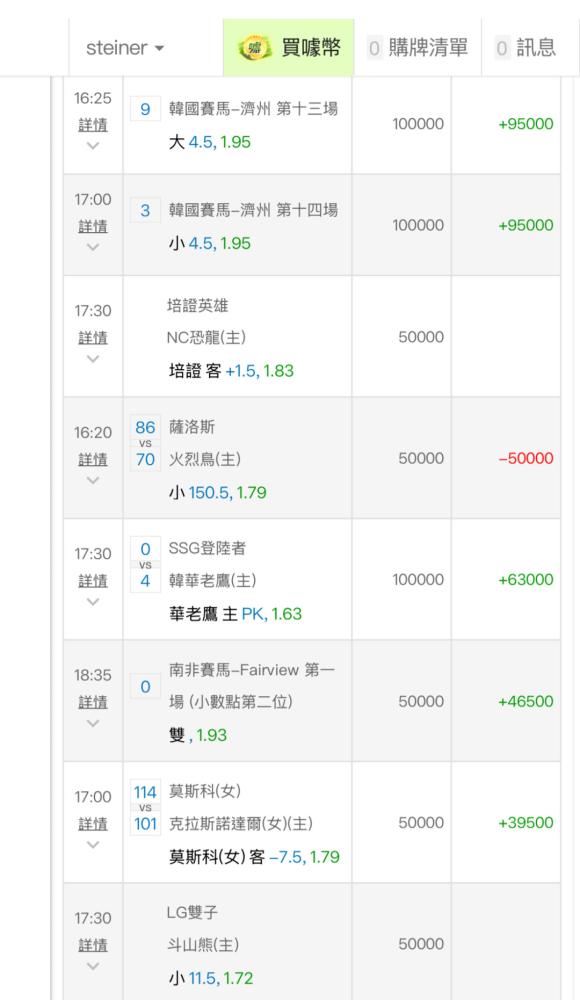The width and height of the screenshot is (580, 1000).
Task: Expand chevron under 16:20 薩洛斯 row
Action: [x=93, y=480]
